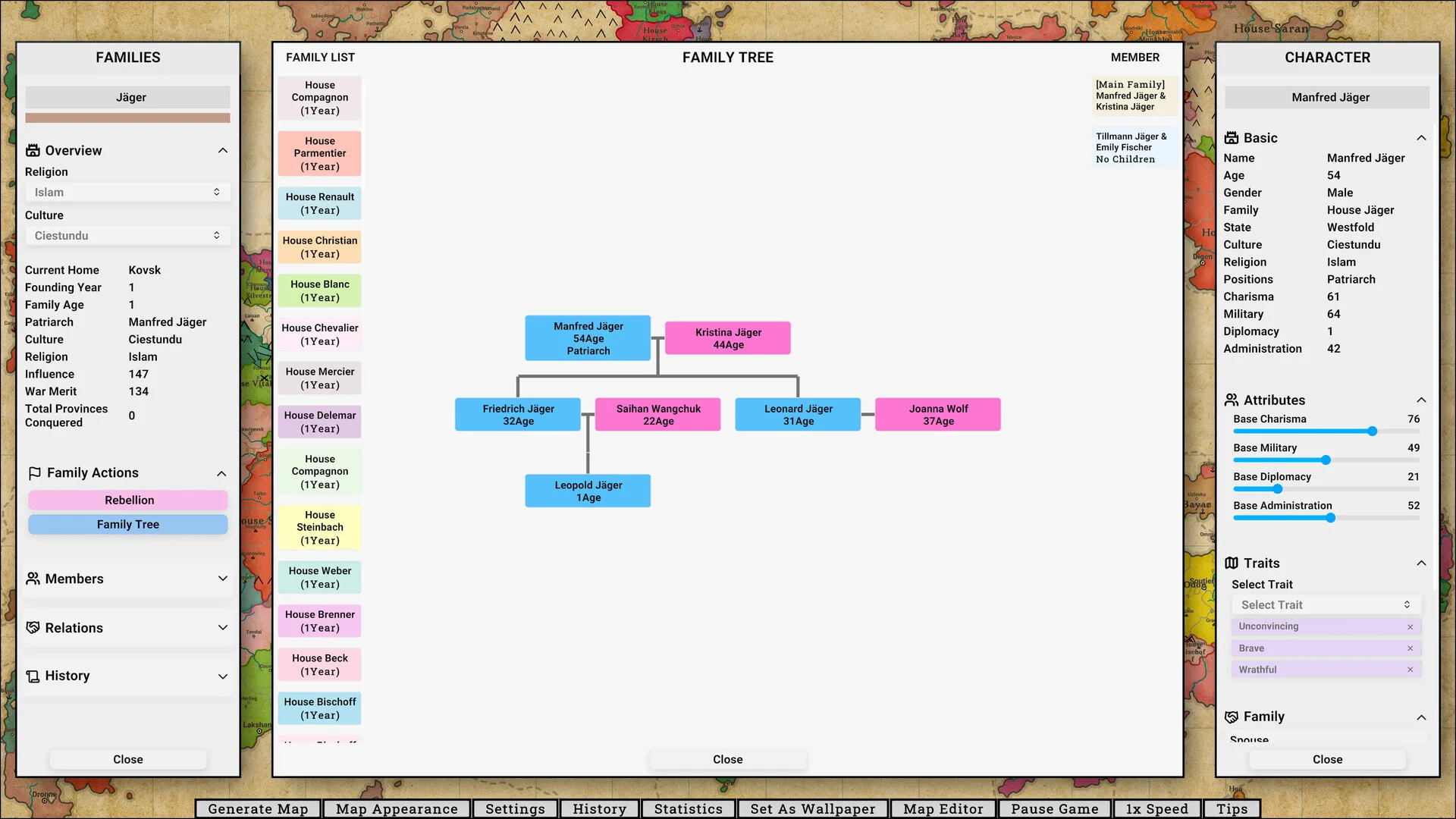Remove the Wrathful trait
The width and height of the screenshot is (1456, 819).
click(1410, 670)
